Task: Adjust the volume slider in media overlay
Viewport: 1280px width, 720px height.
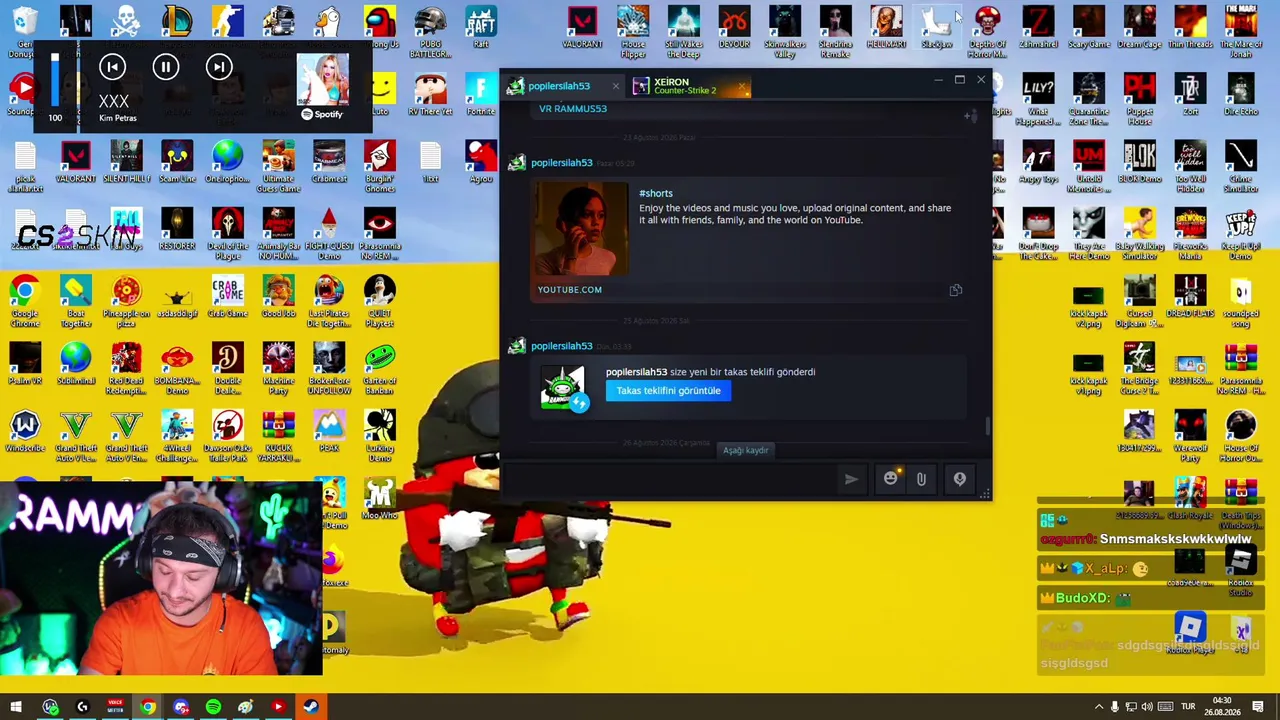Action: 55,80
